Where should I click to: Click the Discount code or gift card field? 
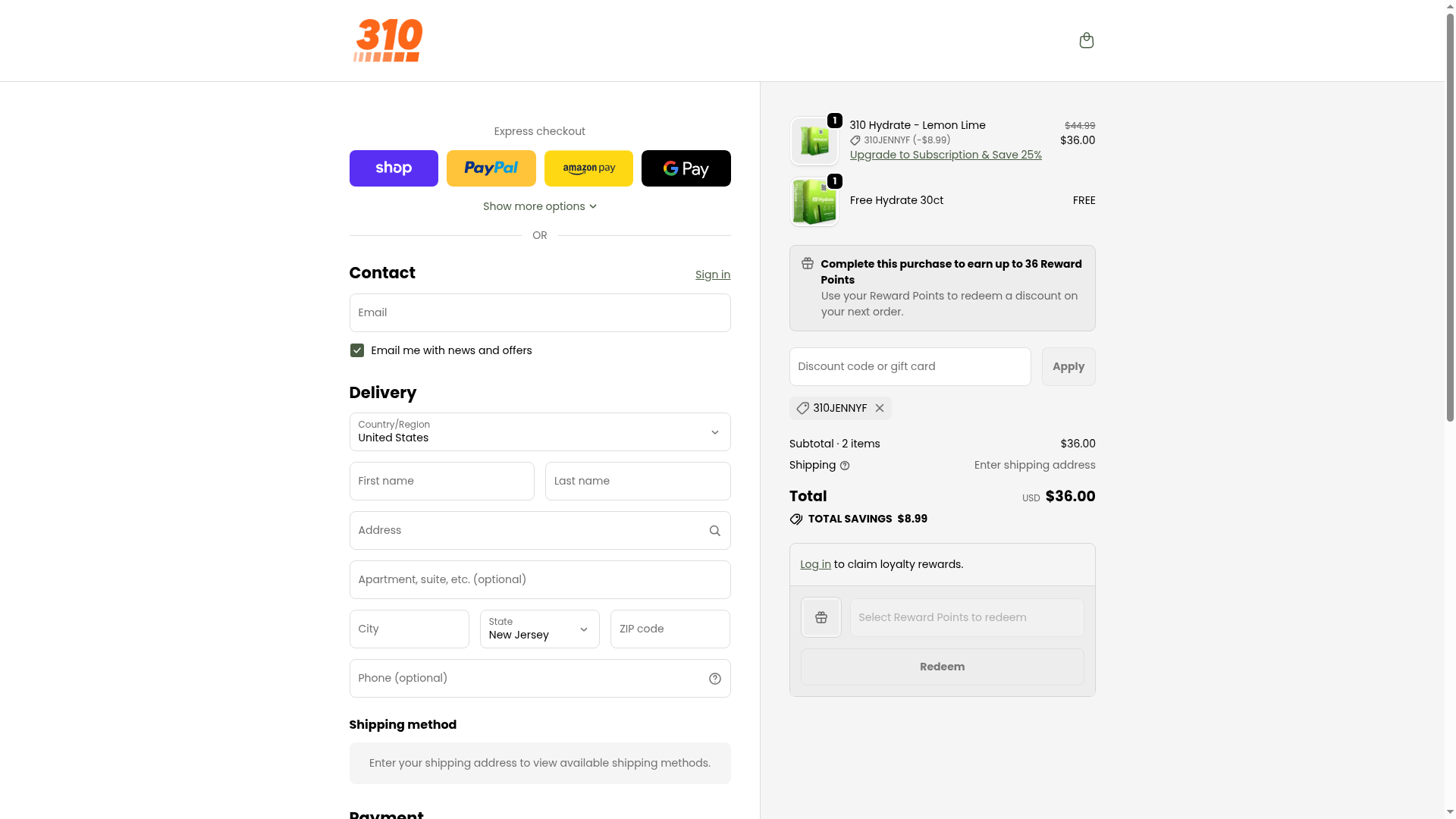910,367
